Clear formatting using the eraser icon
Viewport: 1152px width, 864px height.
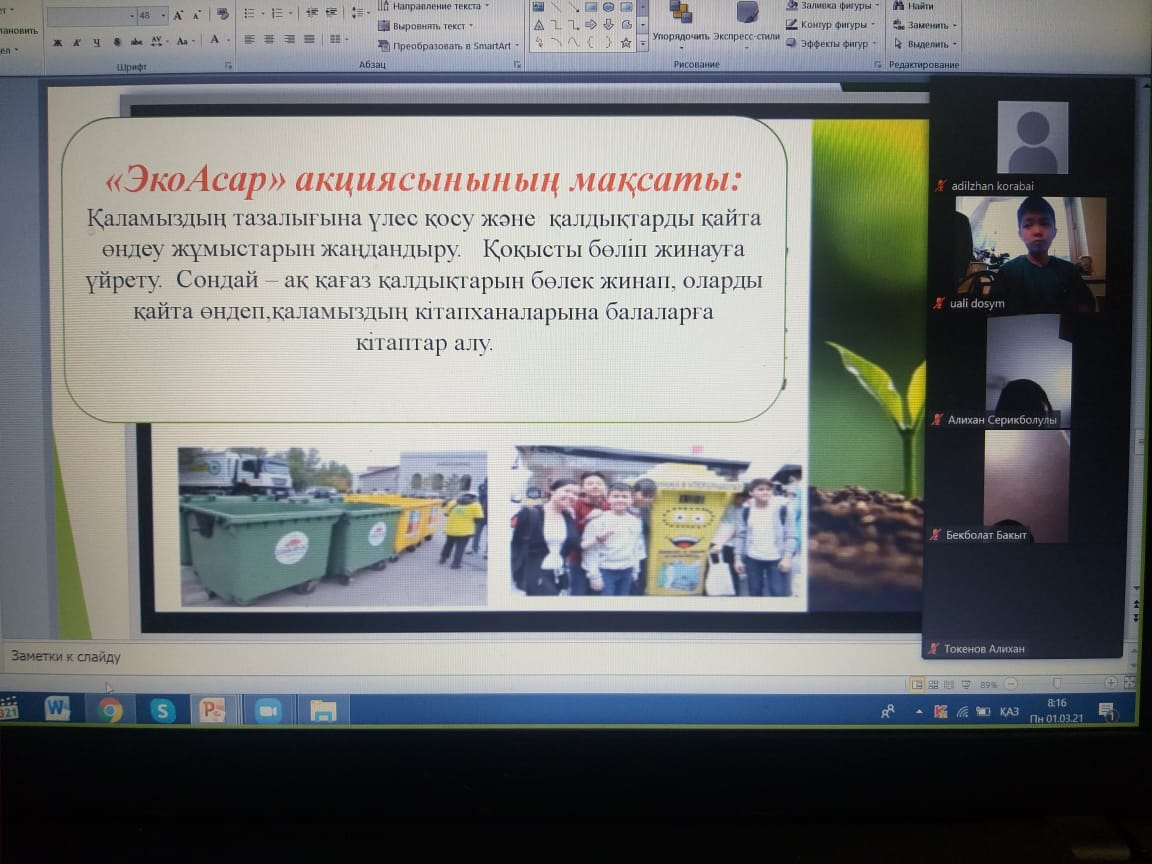point(223,14)
